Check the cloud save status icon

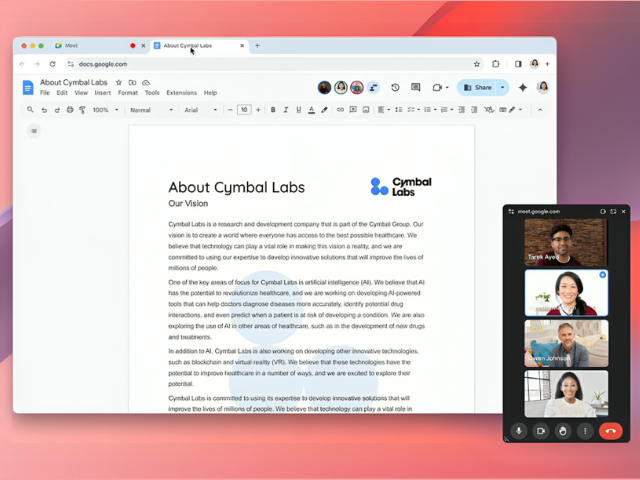click(146, 82)
